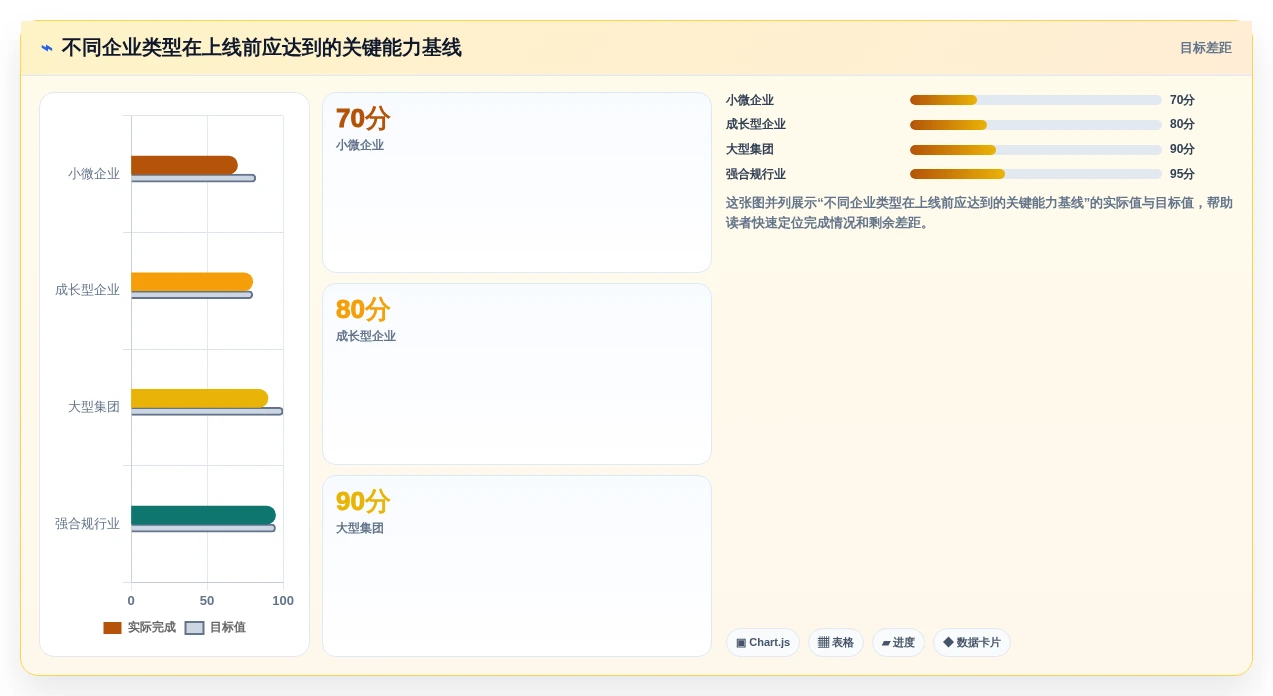Image resolution: width=1273 pixels, height=696 pixels.
Task: Click the 大型集团 gray target bar
Action: click(x=207, y=411)
